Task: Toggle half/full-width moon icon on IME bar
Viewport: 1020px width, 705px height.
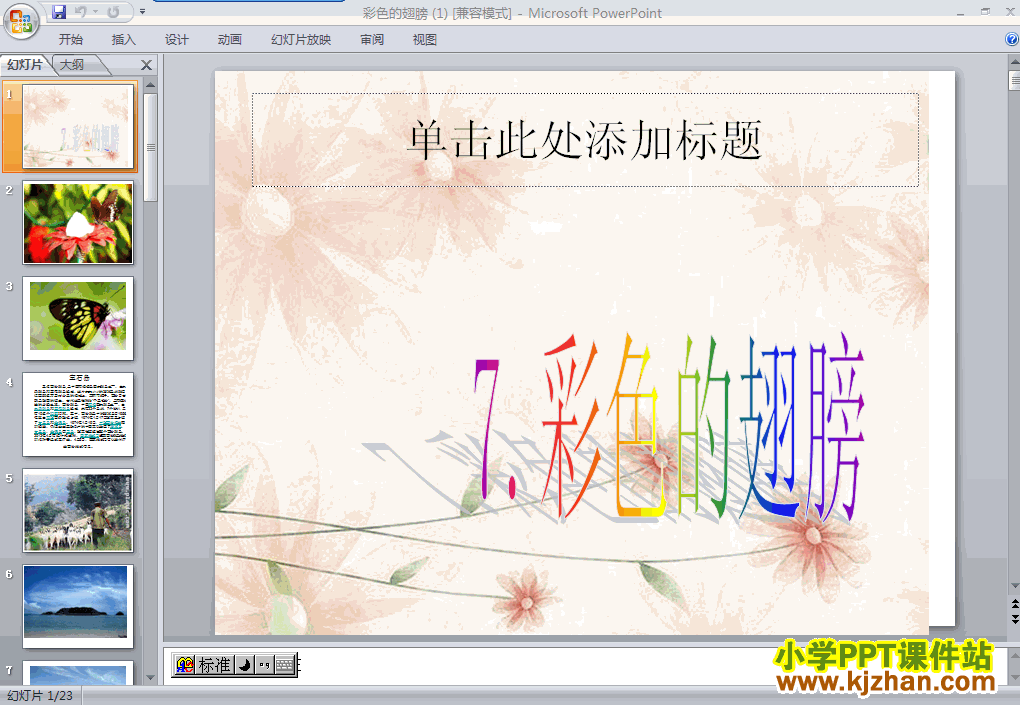Action: coord(244,665)
